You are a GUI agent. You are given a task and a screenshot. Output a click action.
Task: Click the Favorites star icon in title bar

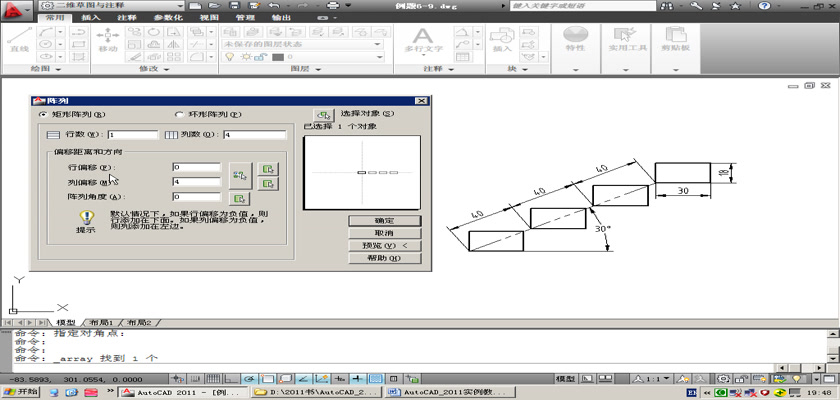(736, 5)
